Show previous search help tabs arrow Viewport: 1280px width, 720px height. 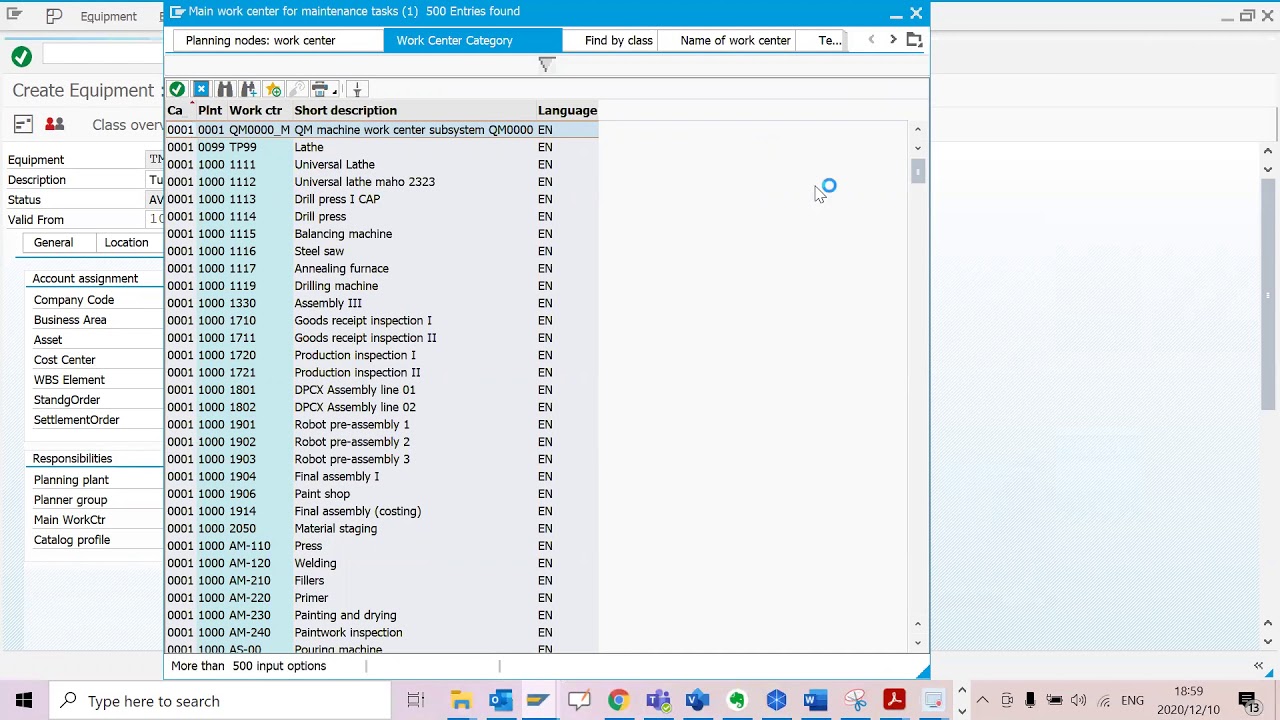click(x=871, y=40)
